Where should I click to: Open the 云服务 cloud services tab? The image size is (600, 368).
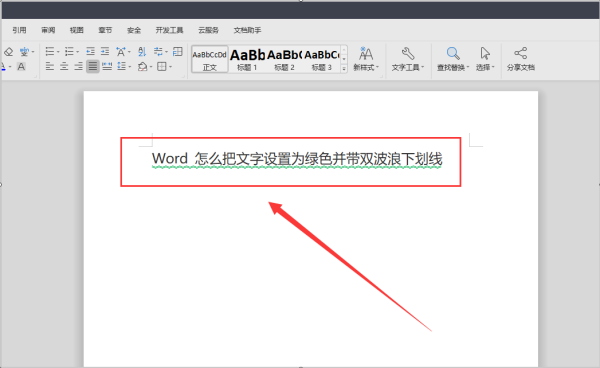[x=209, y=30]
